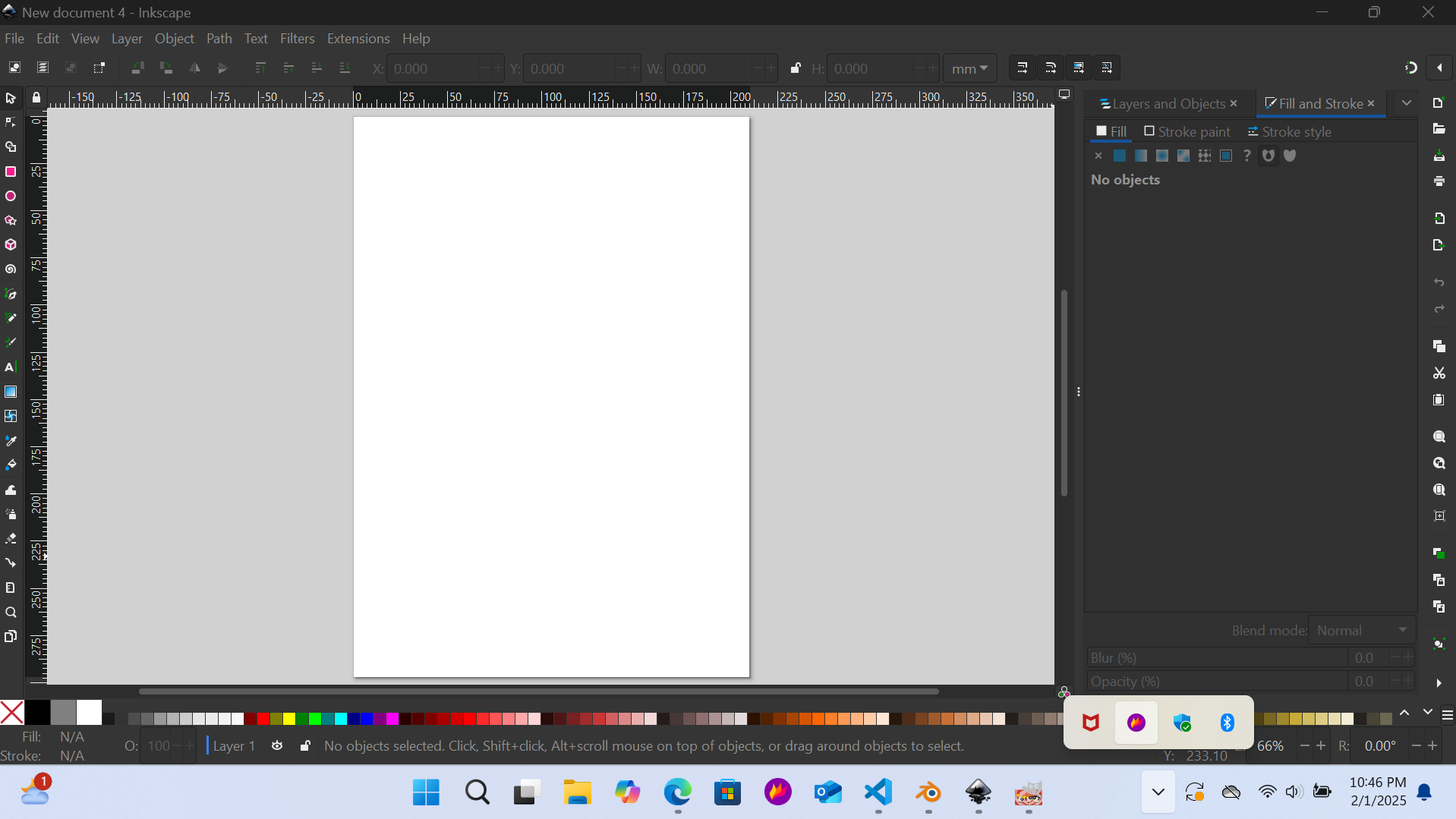Click the Print icon in command bar

[1439, 181]
